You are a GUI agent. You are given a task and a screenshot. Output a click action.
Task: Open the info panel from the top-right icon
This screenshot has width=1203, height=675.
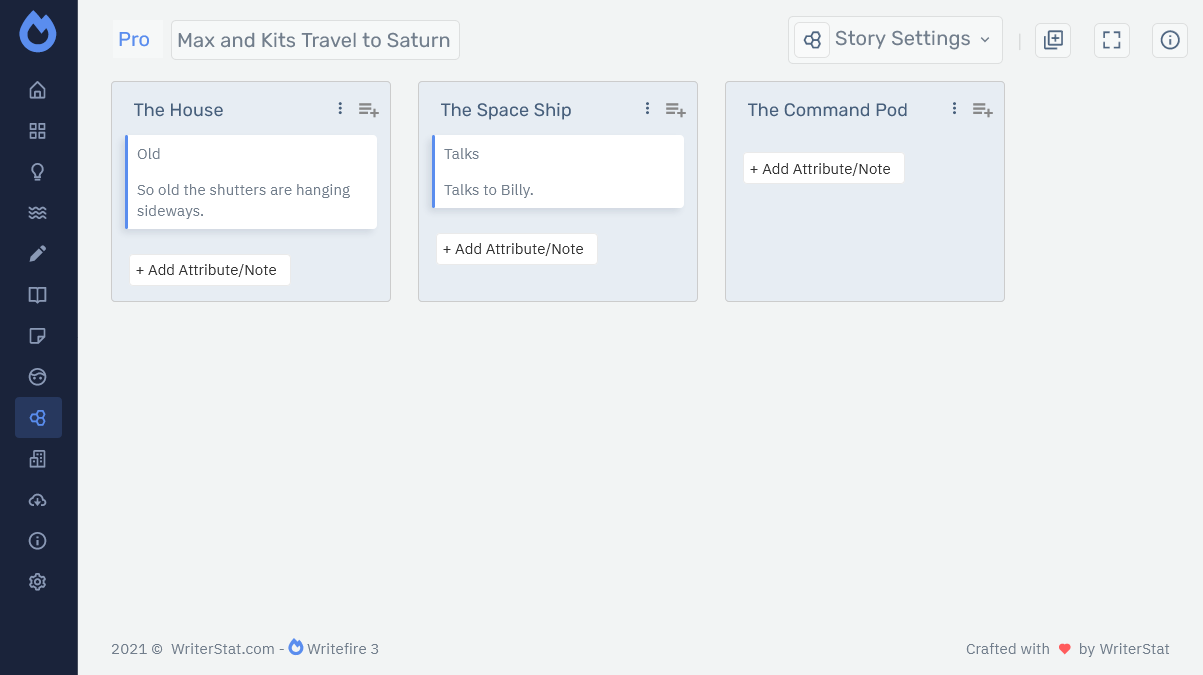[1169, 40]
